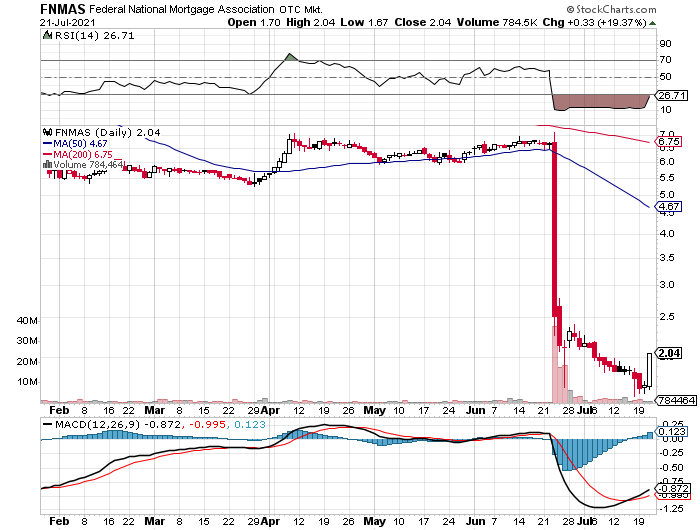Click the 40M volume axis label
700x530 pixels.
(27, 321)
